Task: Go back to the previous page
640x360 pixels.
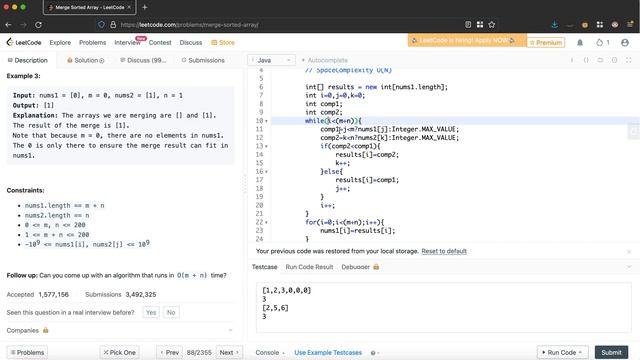Action: tap(8, 24)
